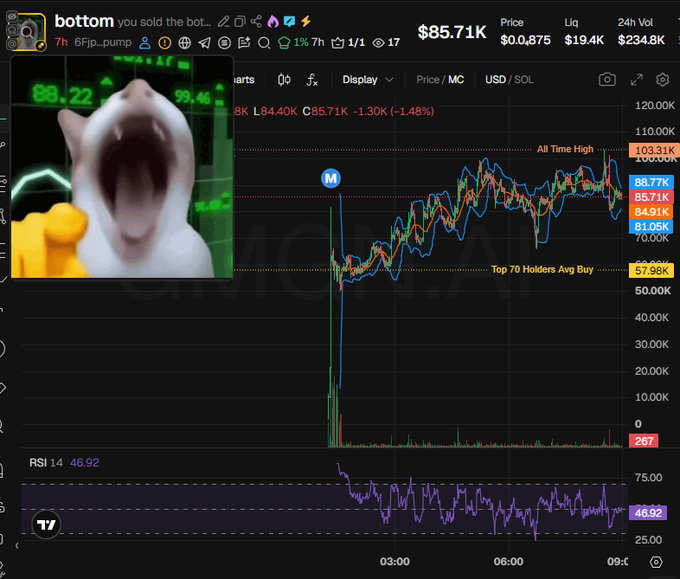The width and height of the screenshot is (680, 579).
Task: Click the 103.31K all-time-high price tag
Action: [x=654, y=150]
